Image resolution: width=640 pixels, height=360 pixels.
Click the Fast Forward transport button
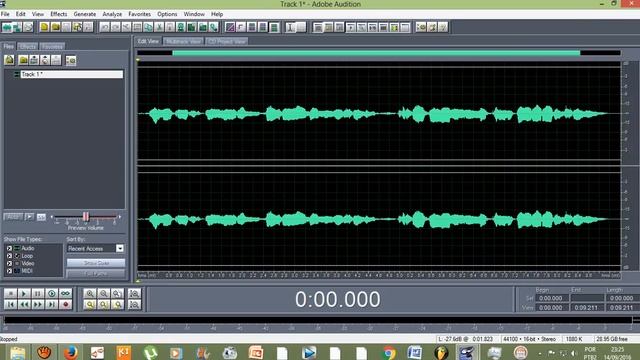[38, 304]
